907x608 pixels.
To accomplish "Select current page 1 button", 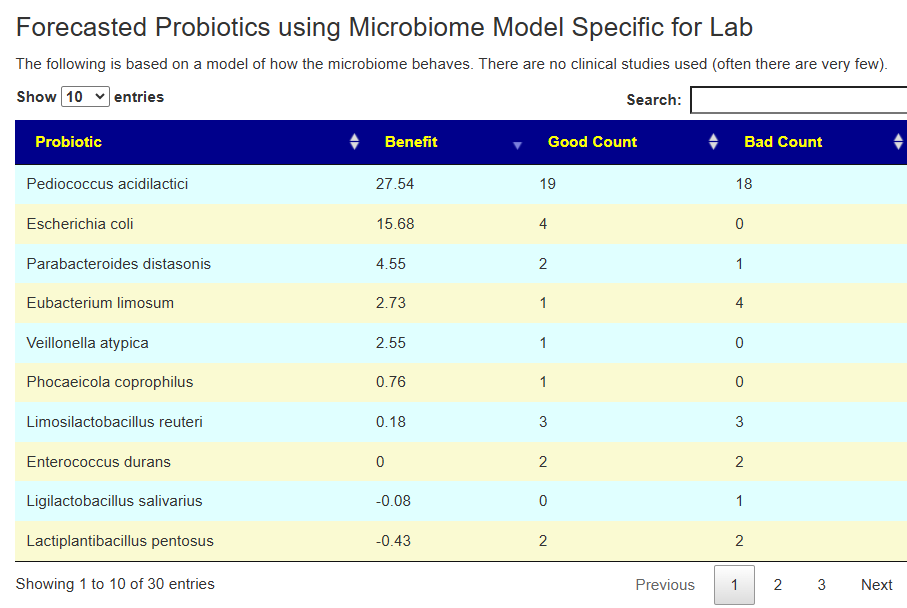I will (734, 585).
